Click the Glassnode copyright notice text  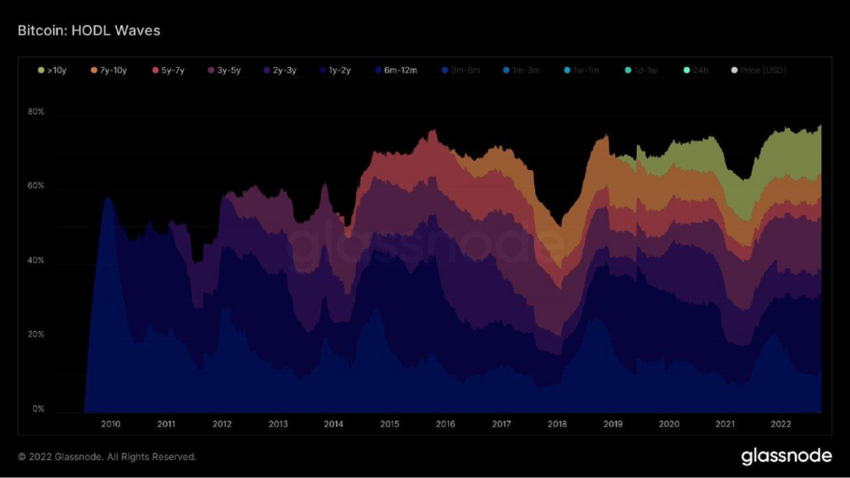click(107, 457)
